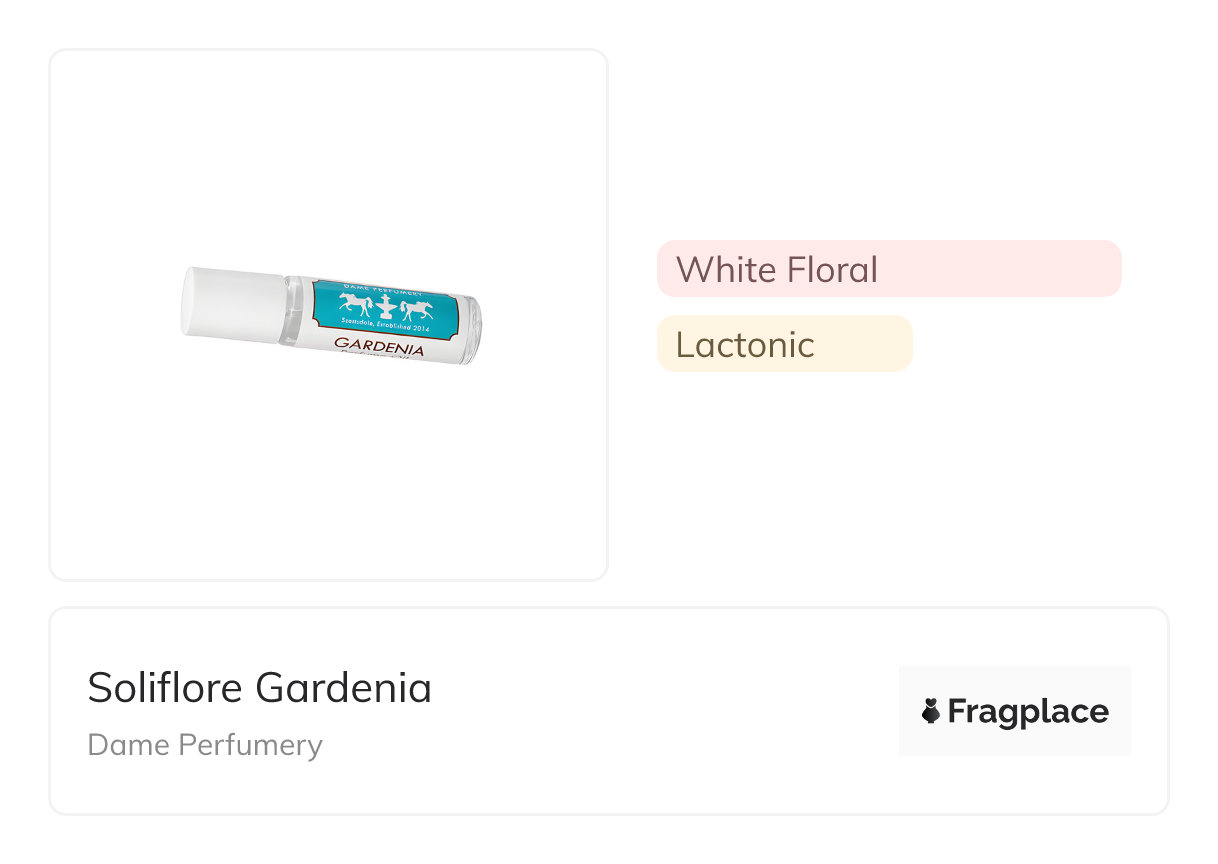This screenshot has width=1218, height=864.
Task: Click the white cap of the roller bottle
Action: click(x=230, y=303)
